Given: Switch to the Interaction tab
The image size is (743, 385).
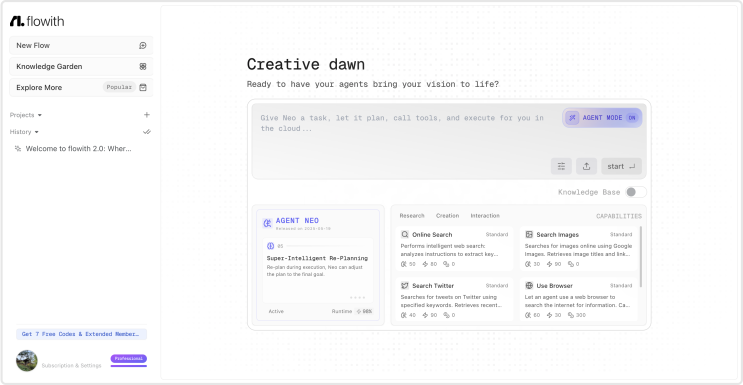Looking at the screenshot, I should pyautogui.click(x=485, y=216).
